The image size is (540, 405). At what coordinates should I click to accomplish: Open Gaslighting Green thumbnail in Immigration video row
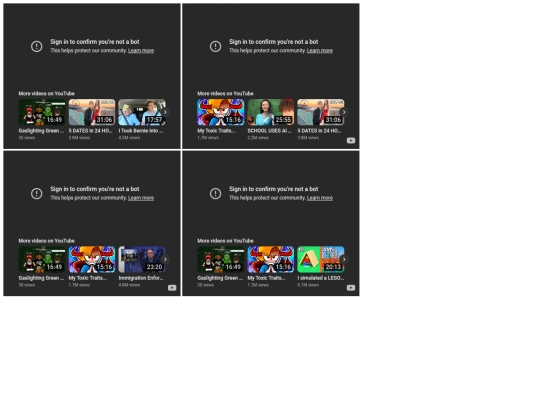(x=42, y=259)
